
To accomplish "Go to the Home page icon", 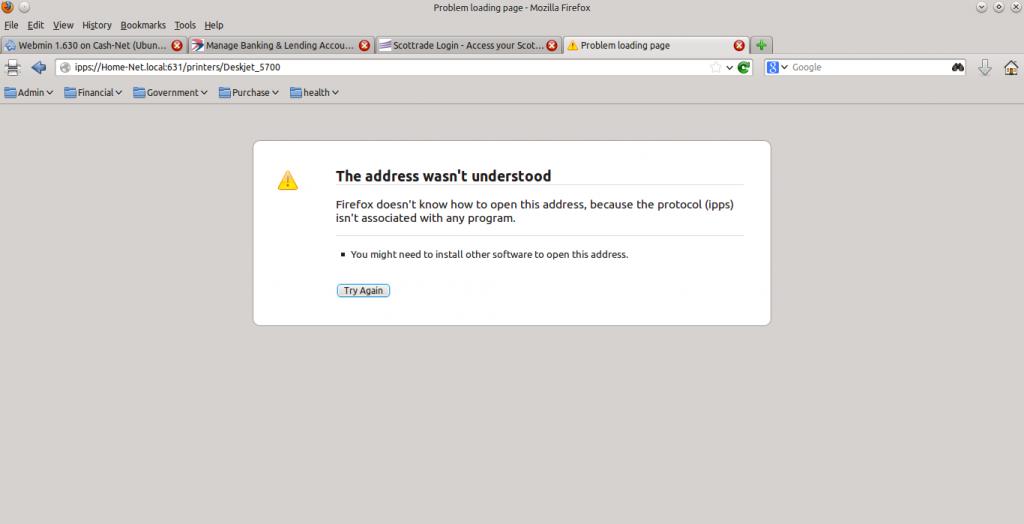I will (1010, 68).
